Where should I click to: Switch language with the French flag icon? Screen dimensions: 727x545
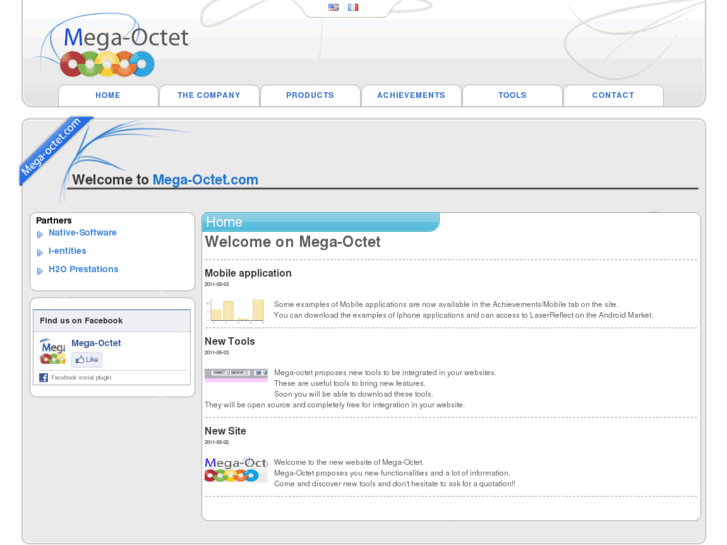(353, 7)
